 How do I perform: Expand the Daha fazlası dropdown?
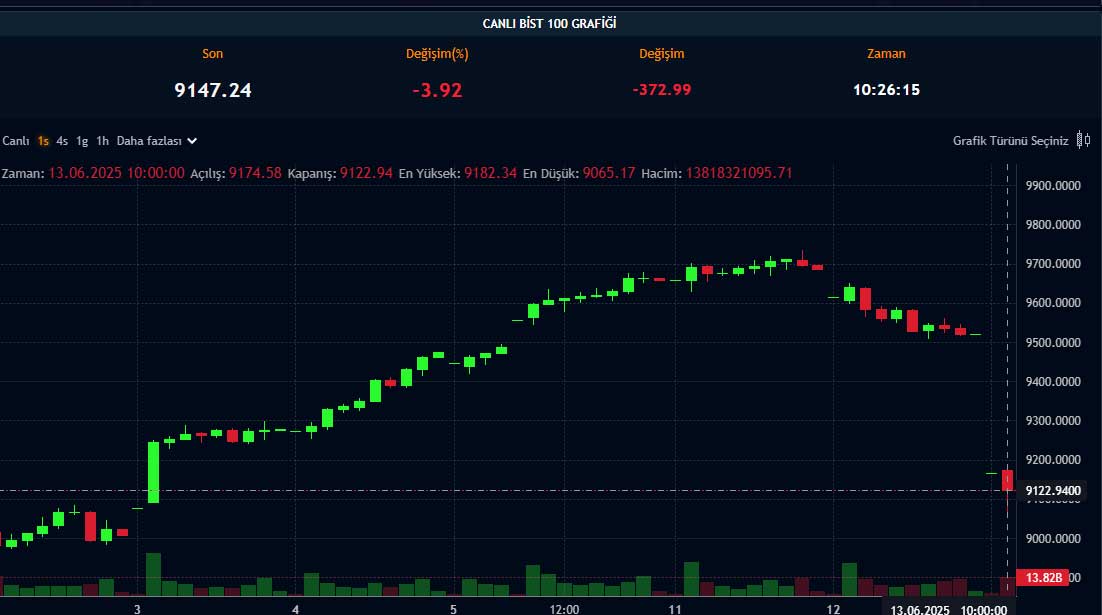pyautogui.click(x=157, y=141)
